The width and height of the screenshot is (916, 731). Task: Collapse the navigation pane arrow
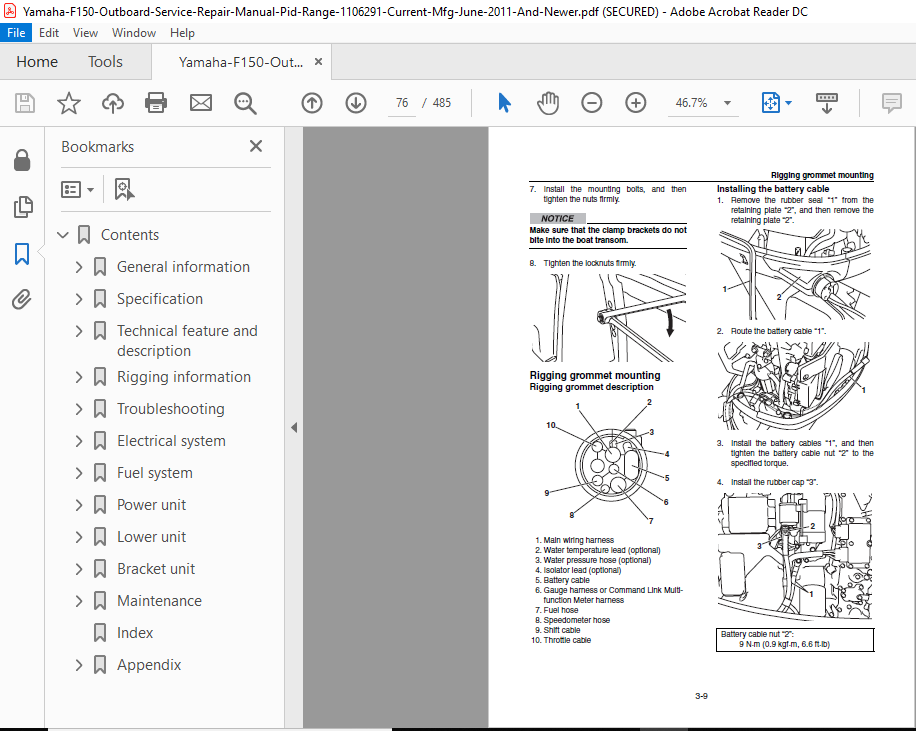click(x=294, y=428)
